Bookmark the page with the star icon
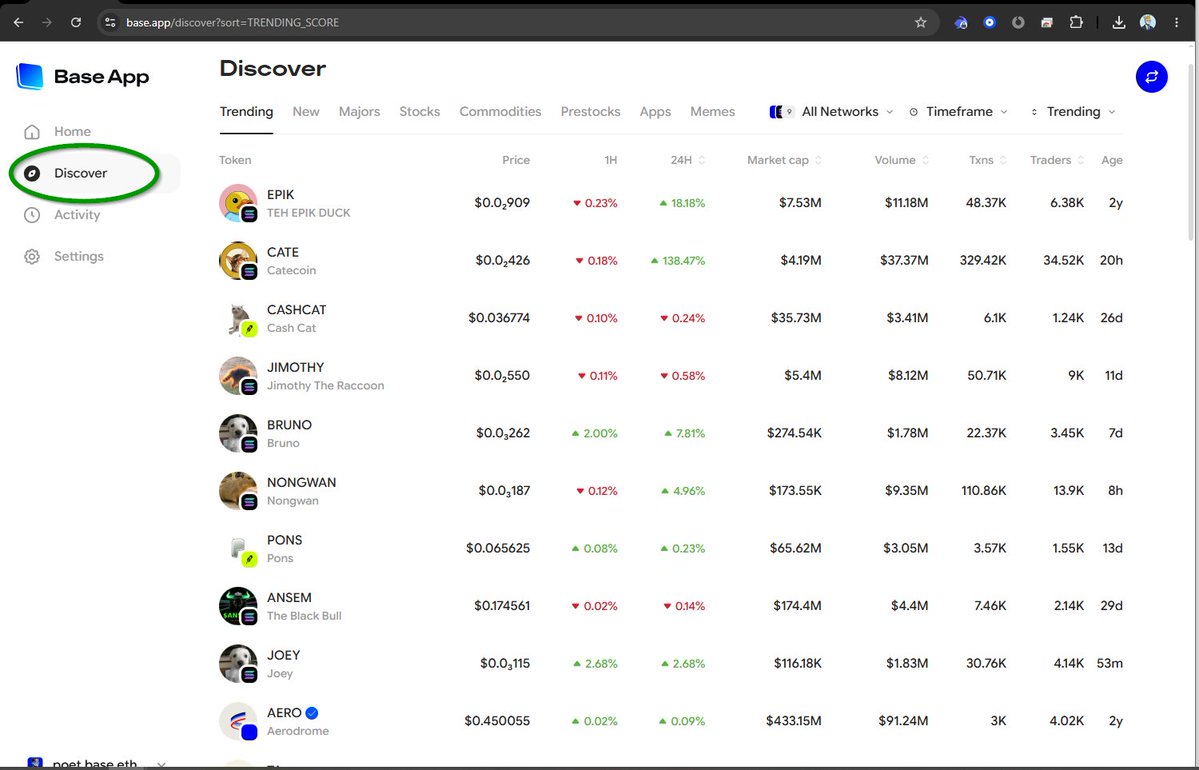The height and width of the screenshot is (770, 1199). tap(921, 22)
